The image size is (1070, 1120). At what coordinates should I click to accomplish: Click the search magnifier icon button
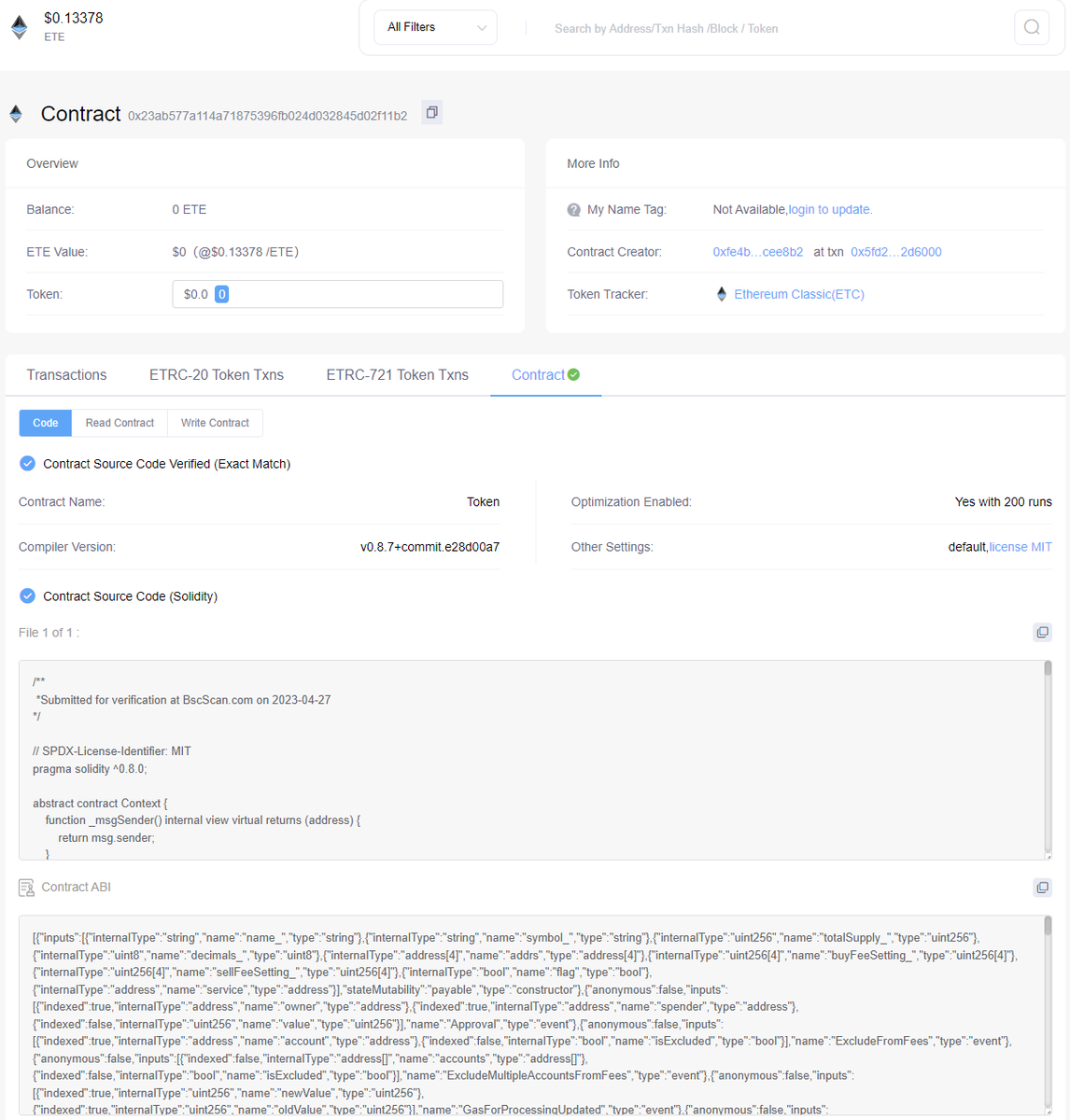[1032, 27]
